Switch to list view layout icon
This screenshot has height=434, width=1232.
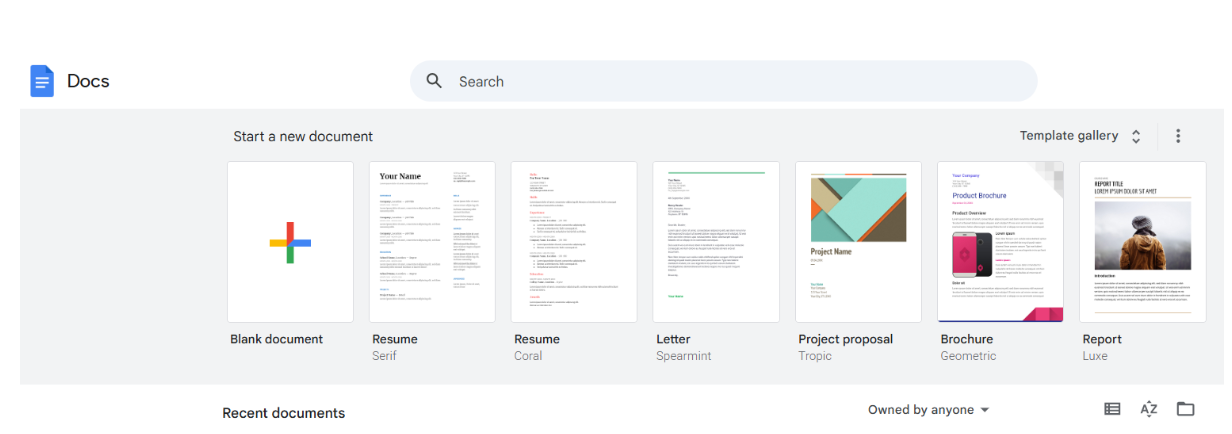(x=1112, y=409)
